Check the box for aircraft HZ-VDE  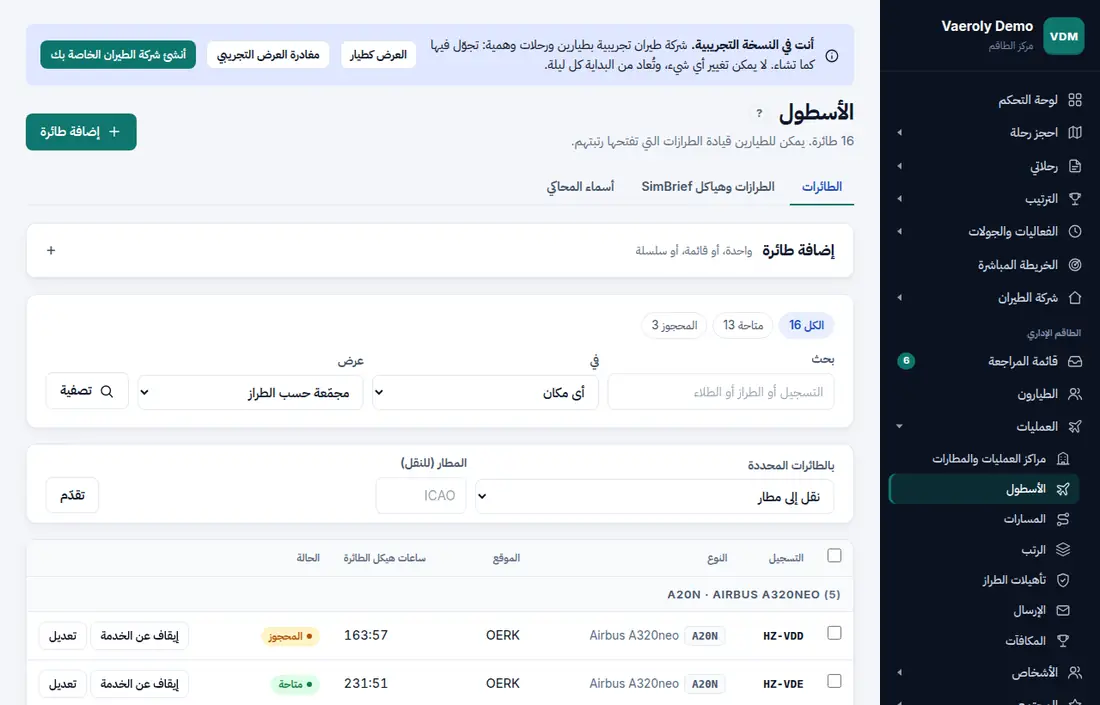point(833,681)
